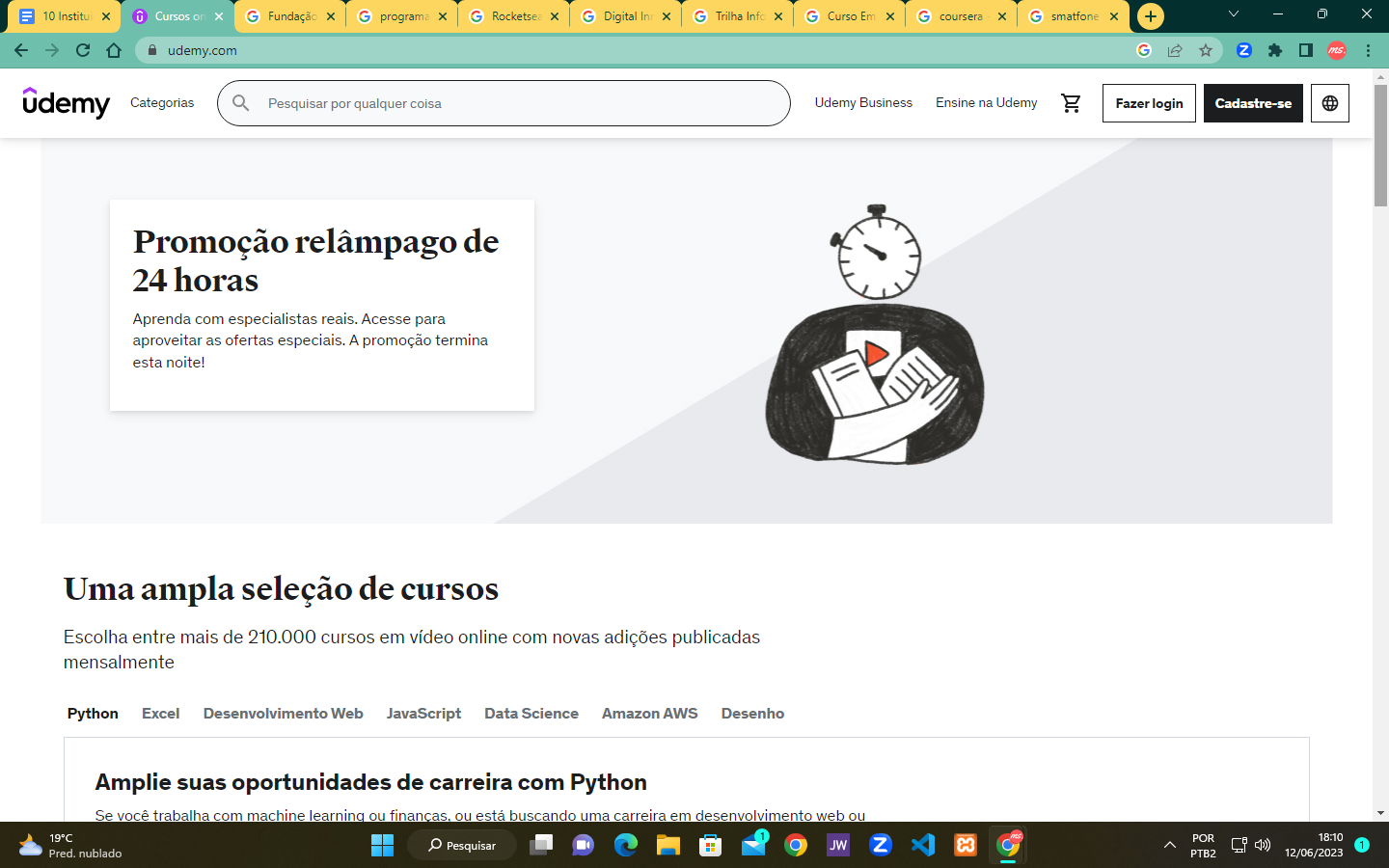Click the page vertical scrollbar thumb

click(x=1380, y=145)
